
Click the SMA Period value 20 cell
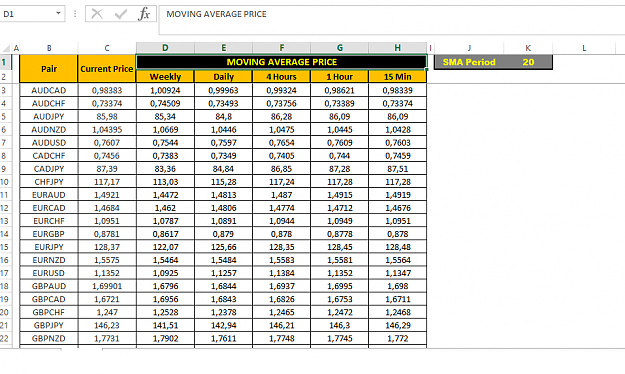tap(528, 62)
